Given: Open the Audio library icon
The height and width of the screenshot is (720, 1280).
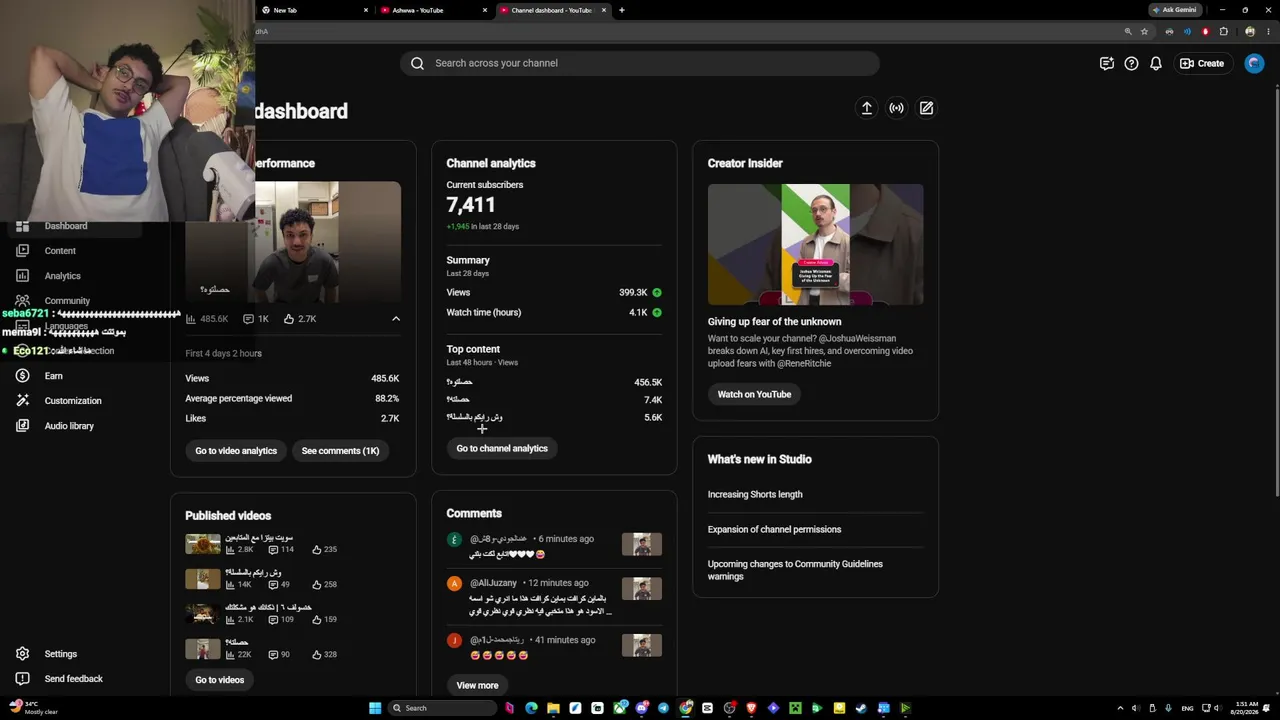Looking at the screenshot, I should pos(22,426).
